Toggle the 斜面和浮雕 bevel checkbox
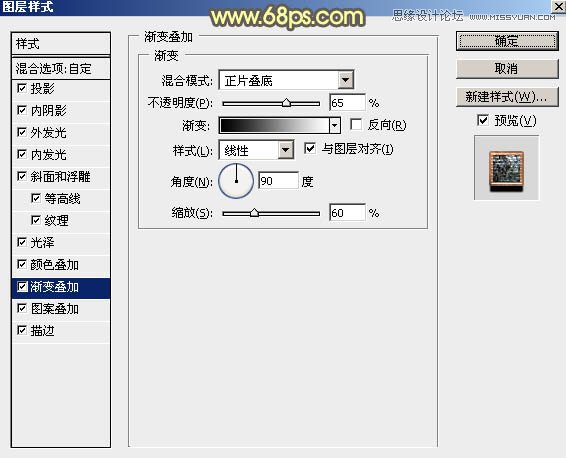 coord(22,176)
